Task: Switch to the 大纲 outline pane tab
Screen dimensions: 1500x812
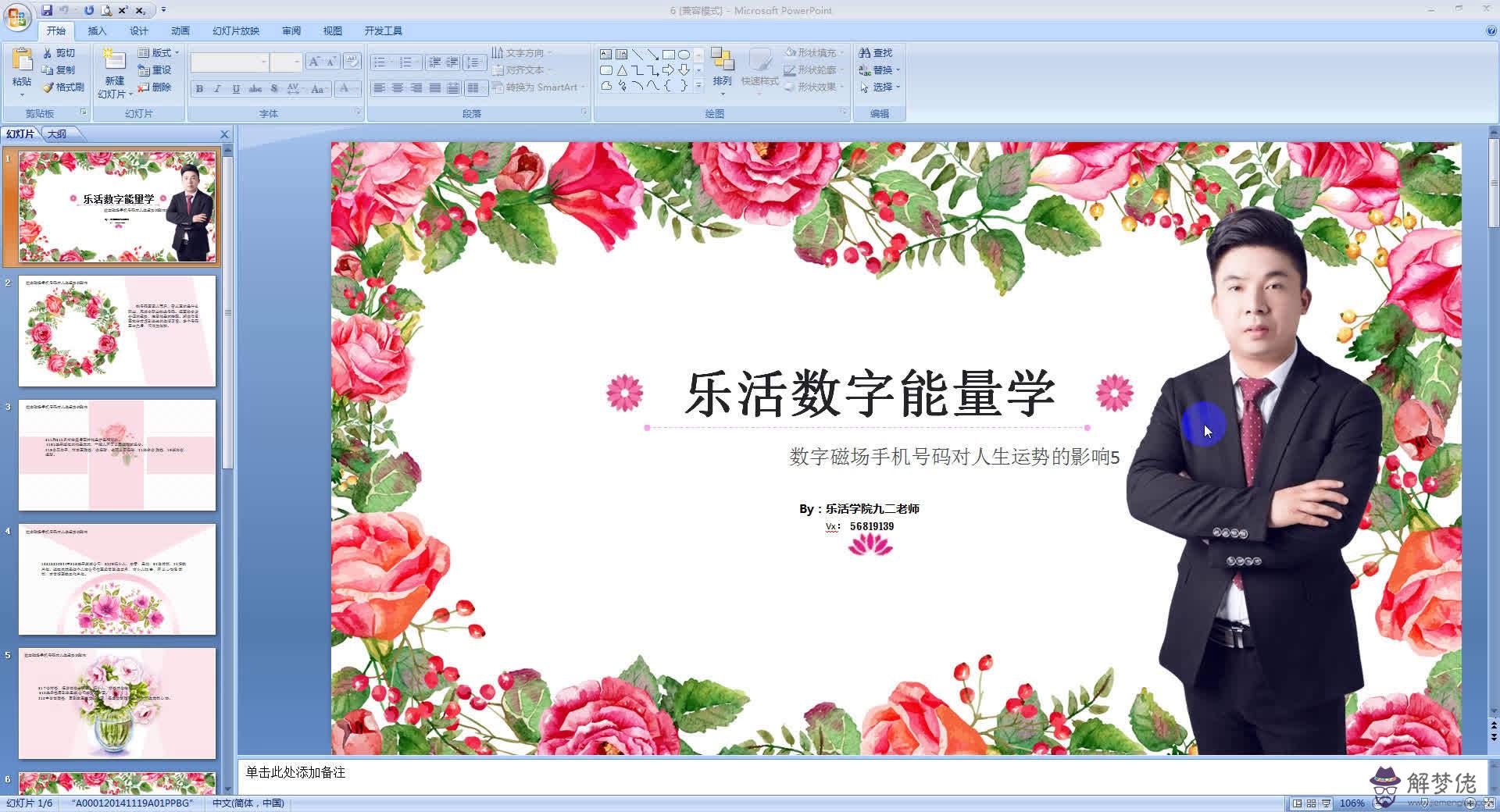Action: point(57,134)
